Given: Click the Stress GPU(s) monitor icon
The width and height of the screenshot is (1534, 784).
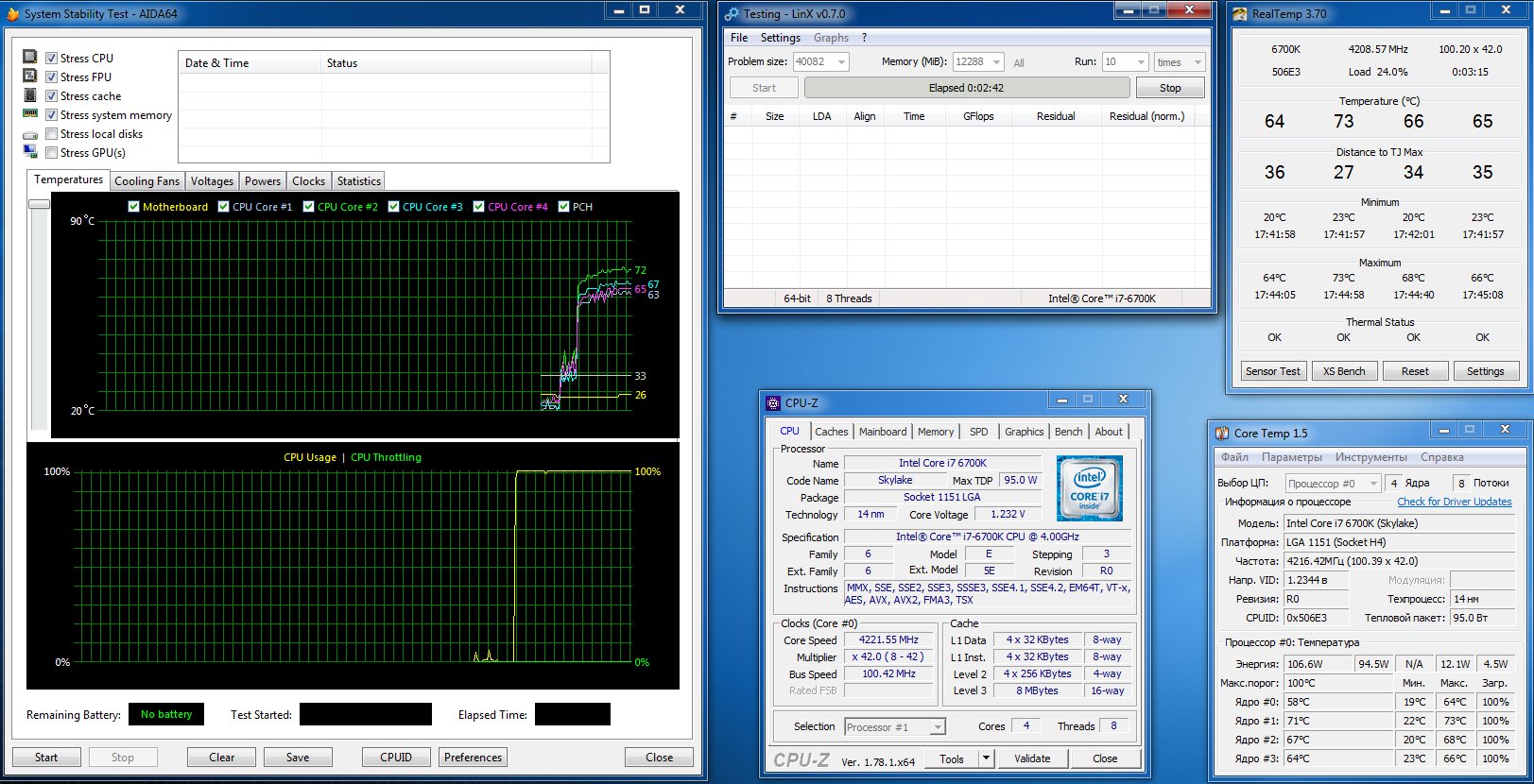Looking at the screenshot, I should coord(30,152).
